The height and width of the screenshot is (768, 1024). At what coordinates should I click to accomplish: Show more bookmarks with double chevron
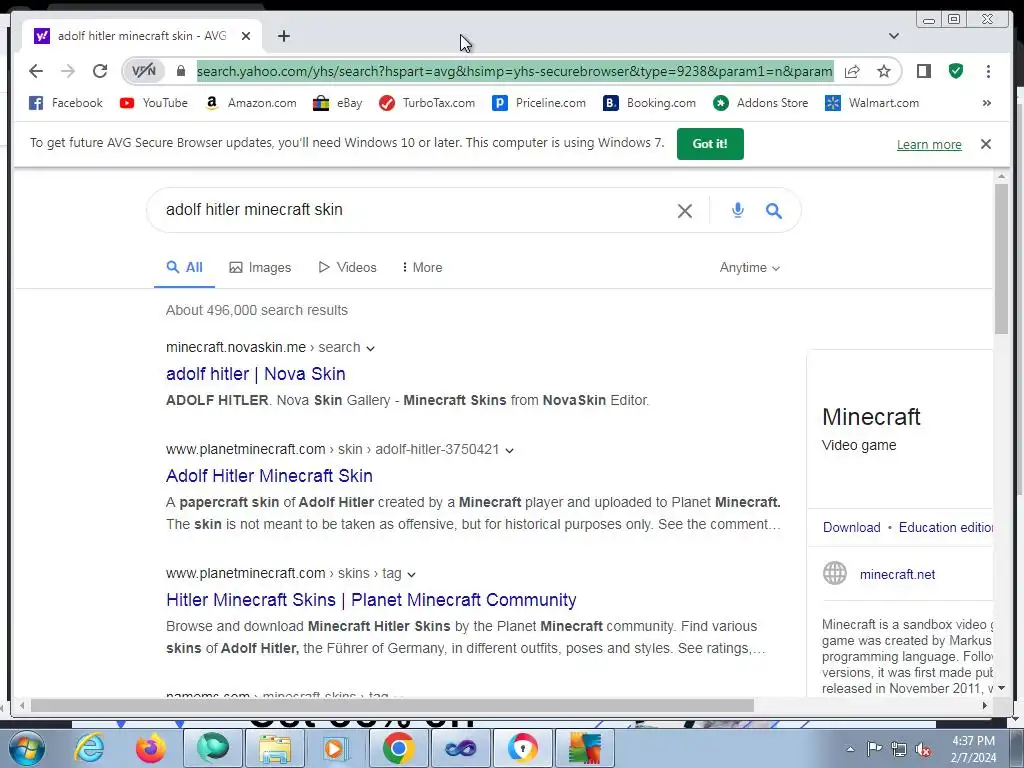tap(987, 103)
